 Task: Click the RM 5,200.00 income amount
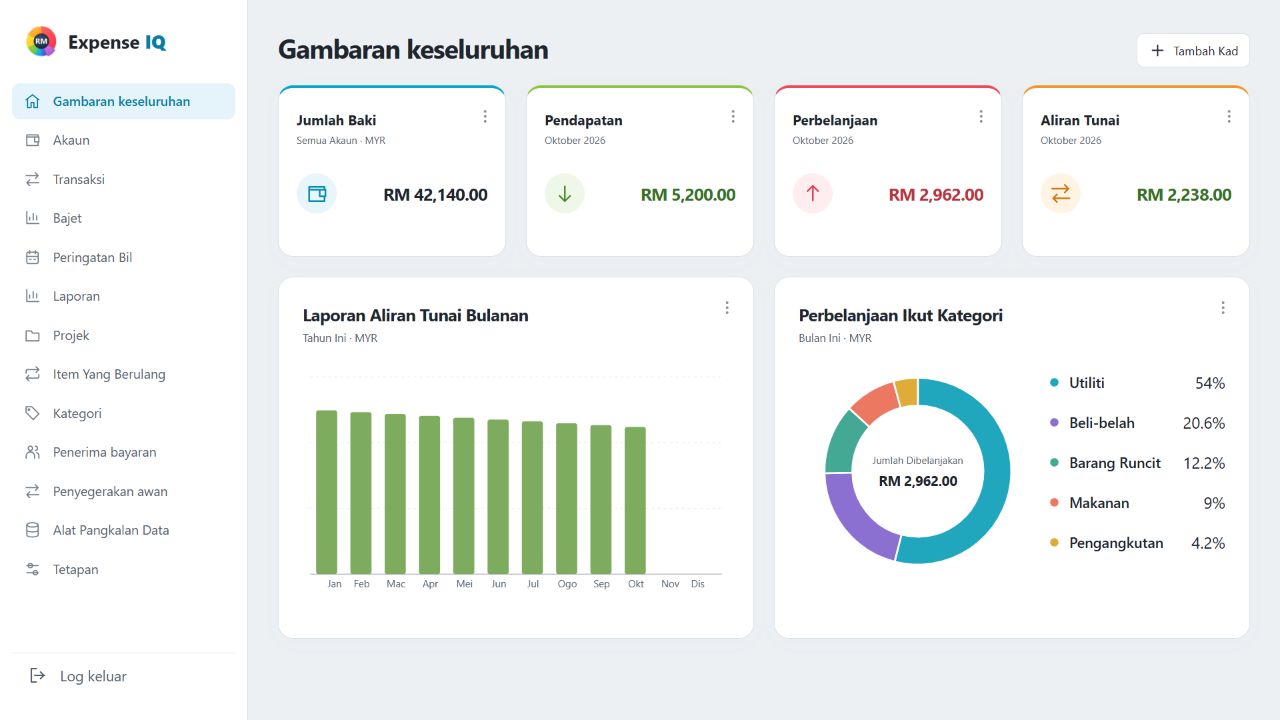(x=688, y=195)
